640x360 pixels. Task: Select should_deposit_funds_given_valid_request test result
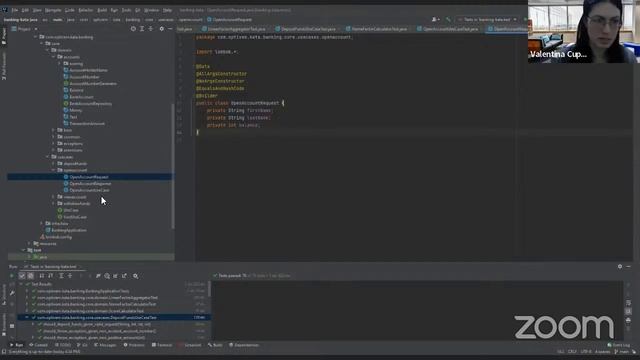[x=97, y=324]
